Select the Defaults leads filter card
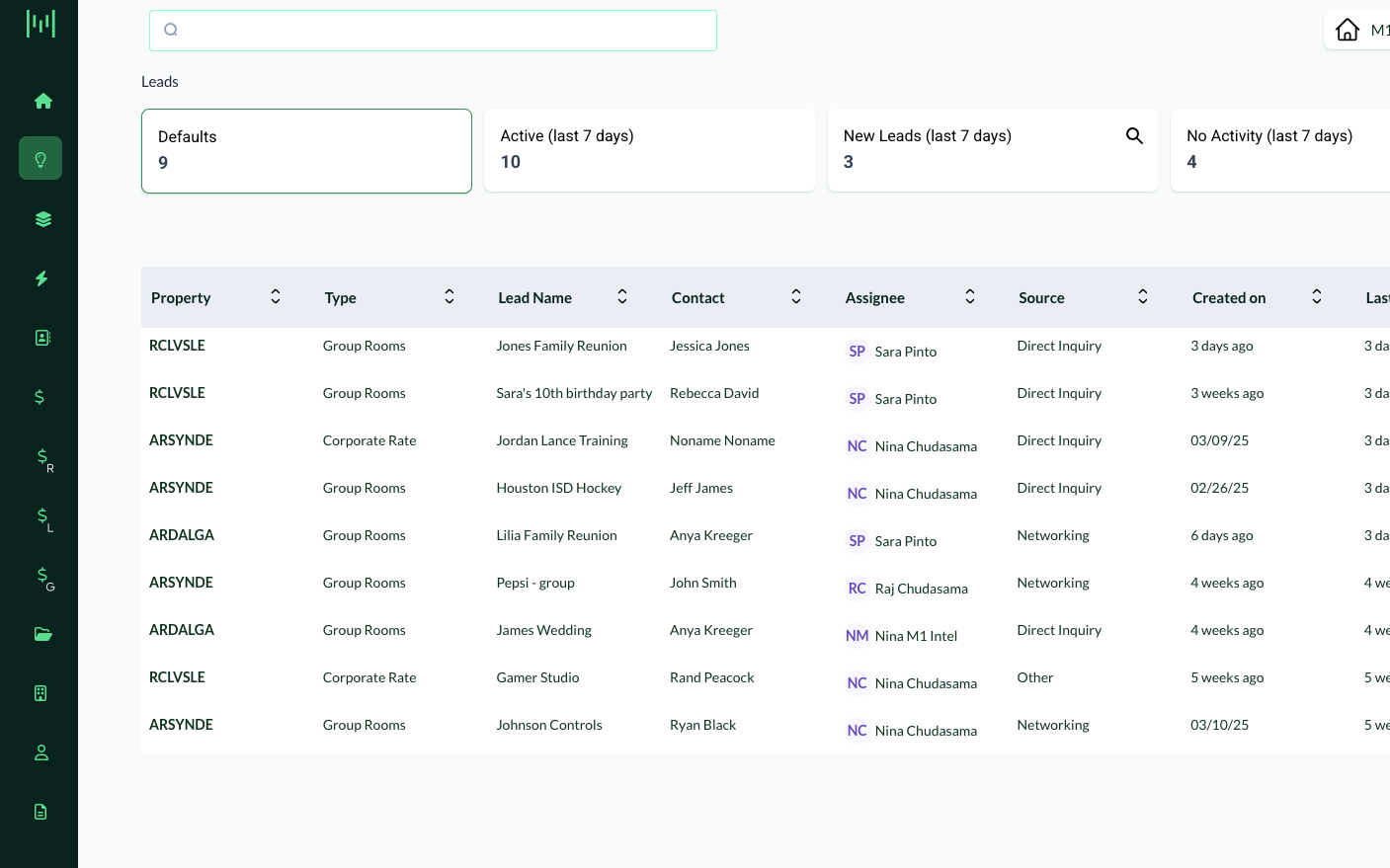Image resolution: width=1390 pixels, height=868 pixels. pyautogui.click(x=306, y=150)
